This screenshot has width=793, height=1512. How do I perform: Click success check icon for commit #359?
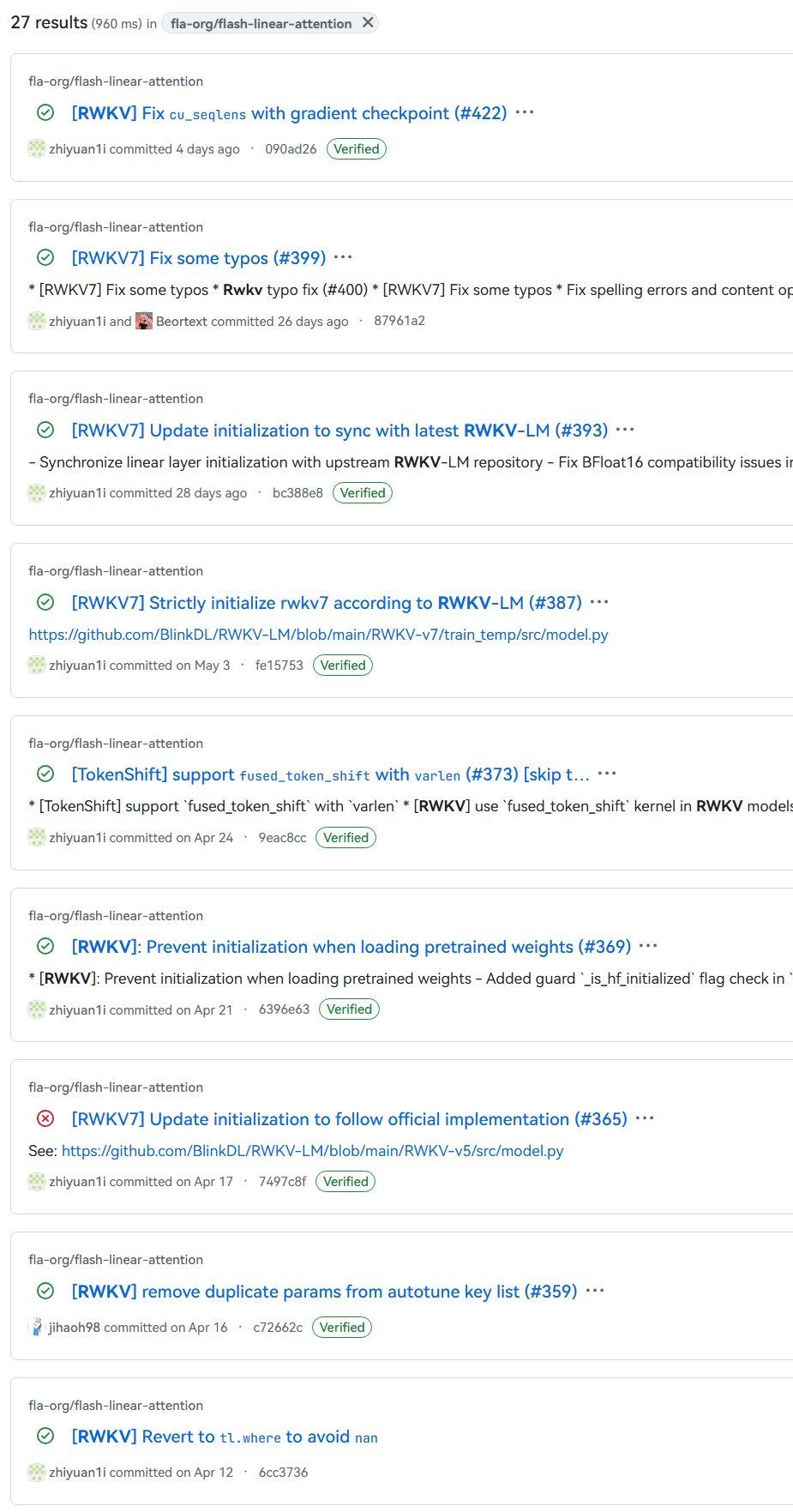[45, 1292]
